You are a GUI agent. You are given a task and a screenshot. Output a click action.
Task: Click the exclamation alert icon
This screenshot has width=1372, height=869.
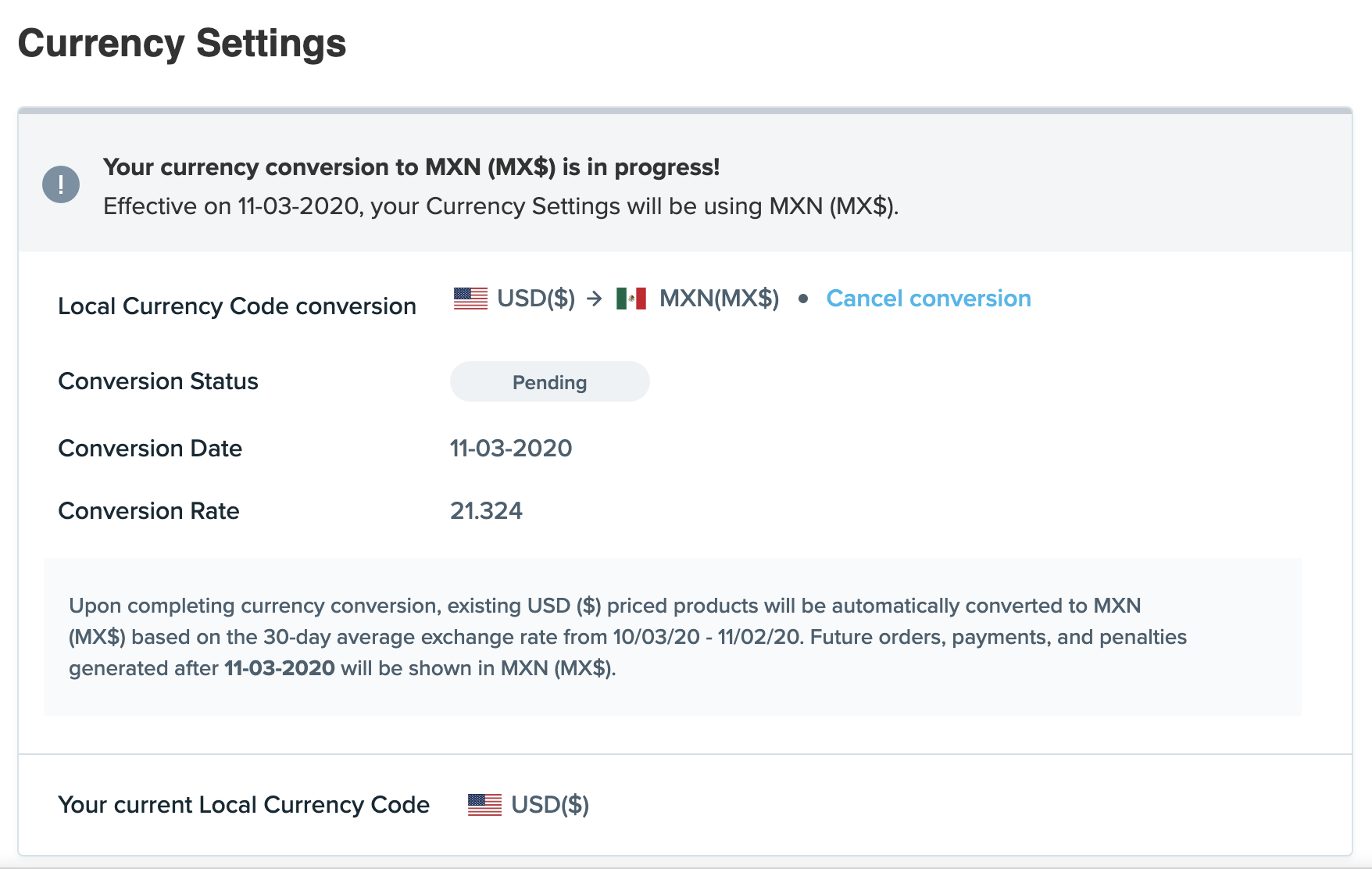61,185
